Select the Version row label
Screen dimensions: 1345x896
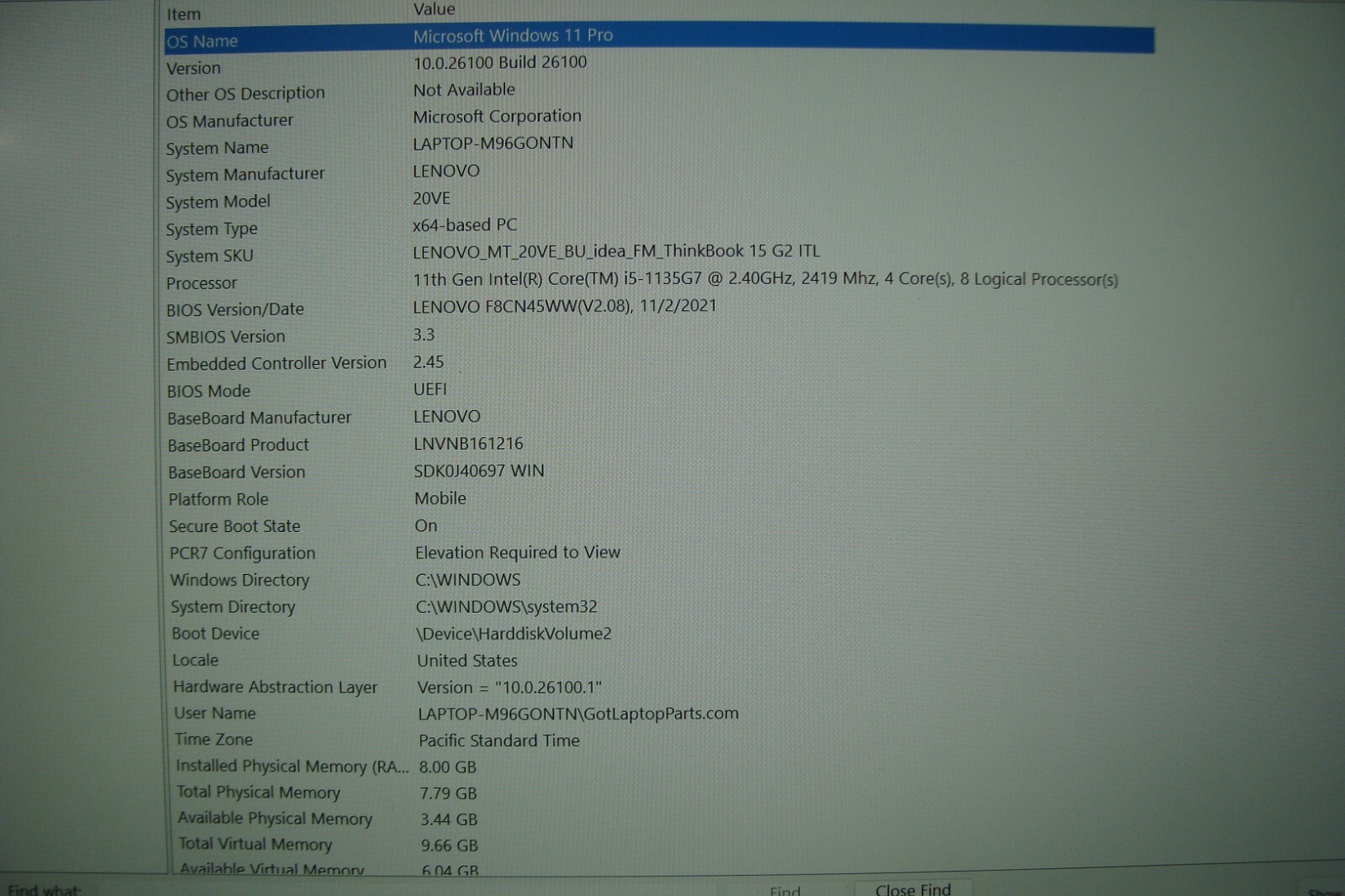tap(193, 68)
